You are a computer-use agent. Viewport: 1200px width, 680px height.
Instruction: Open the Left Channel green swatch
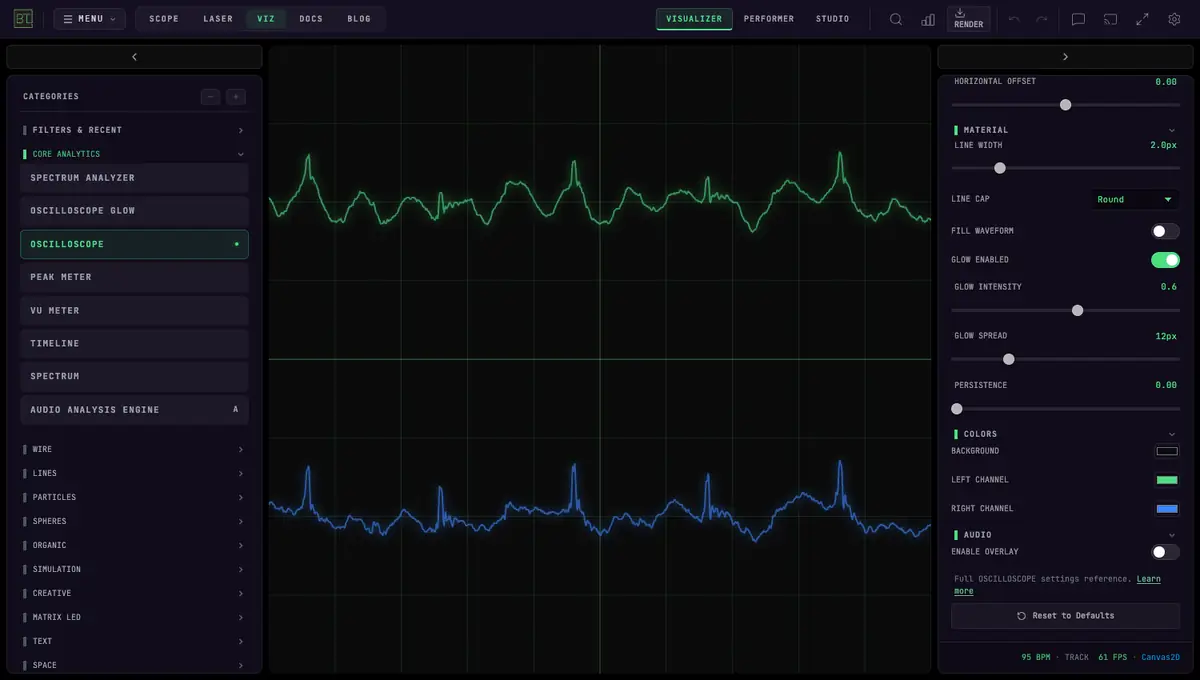pyautogui.click(x=1167, y=480)
